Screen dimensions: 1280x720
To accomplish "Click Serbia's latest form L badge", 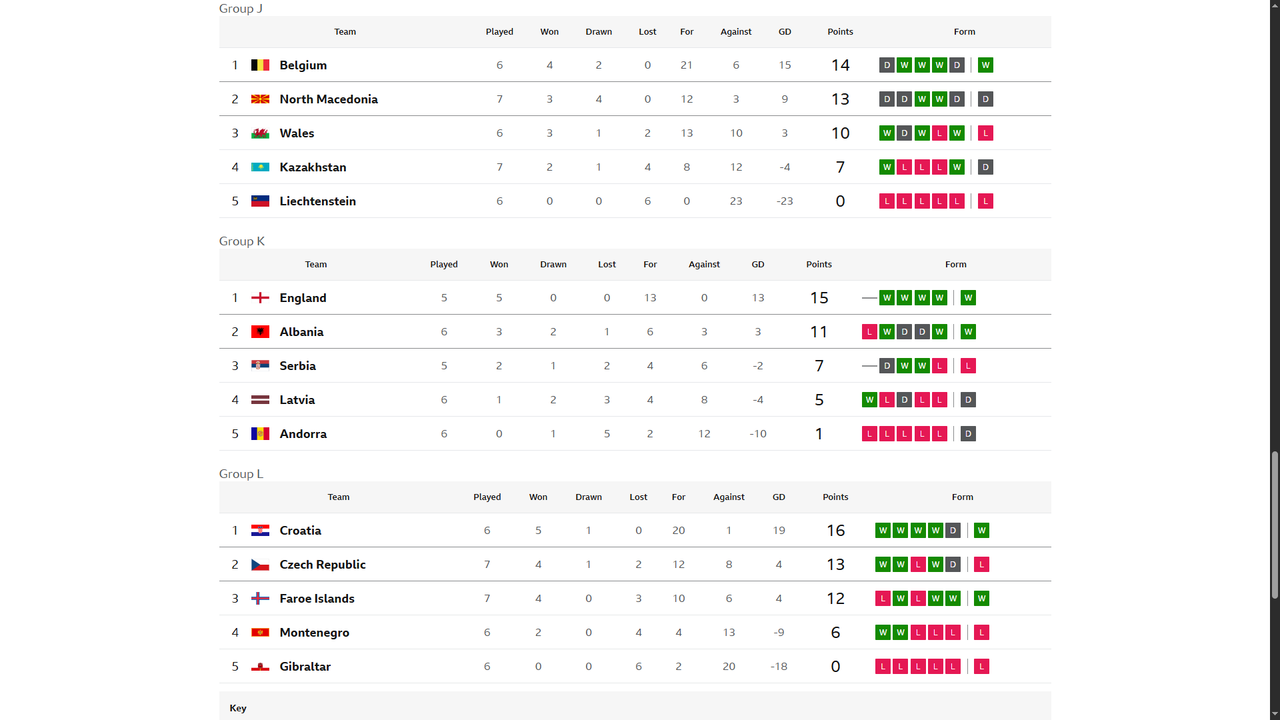I will pos(968,366).
